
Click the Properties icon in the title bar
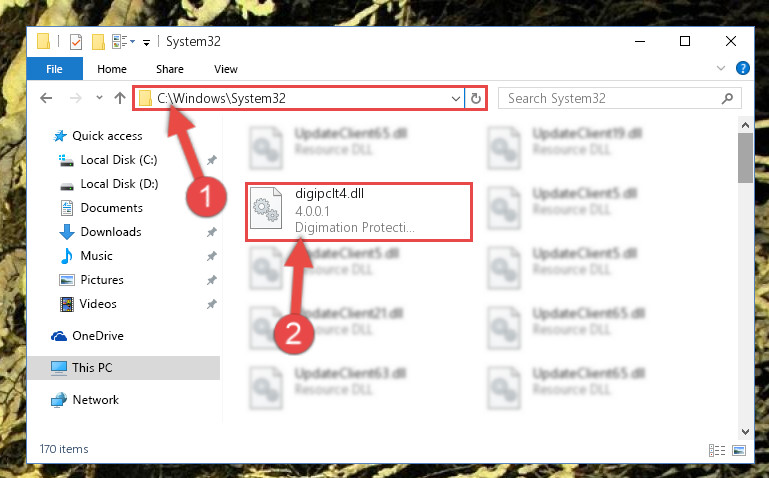coord(76,42)
